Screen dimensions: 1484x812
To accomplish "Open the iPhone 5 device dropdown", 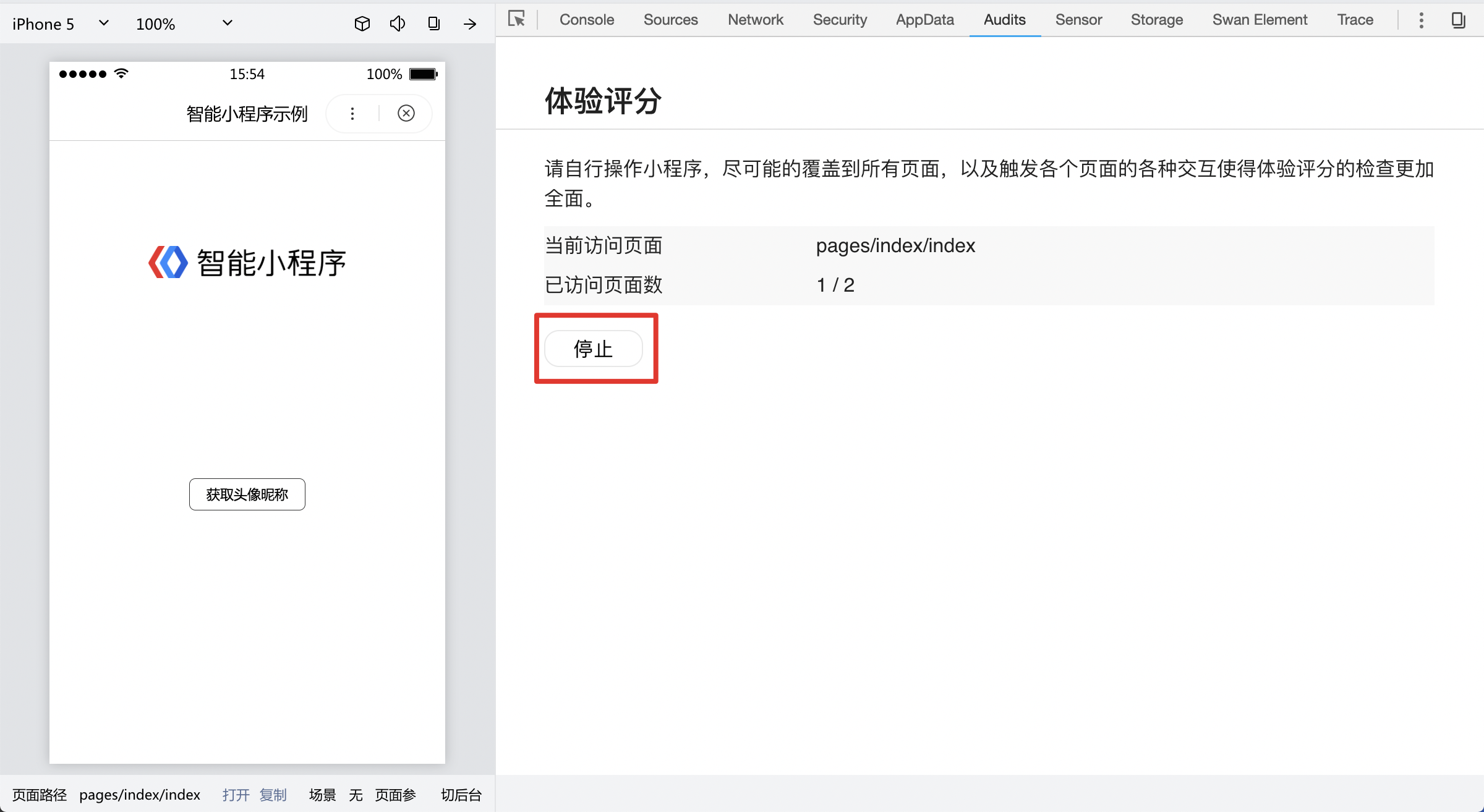I will pyautogui.click(x=61, y=23).
